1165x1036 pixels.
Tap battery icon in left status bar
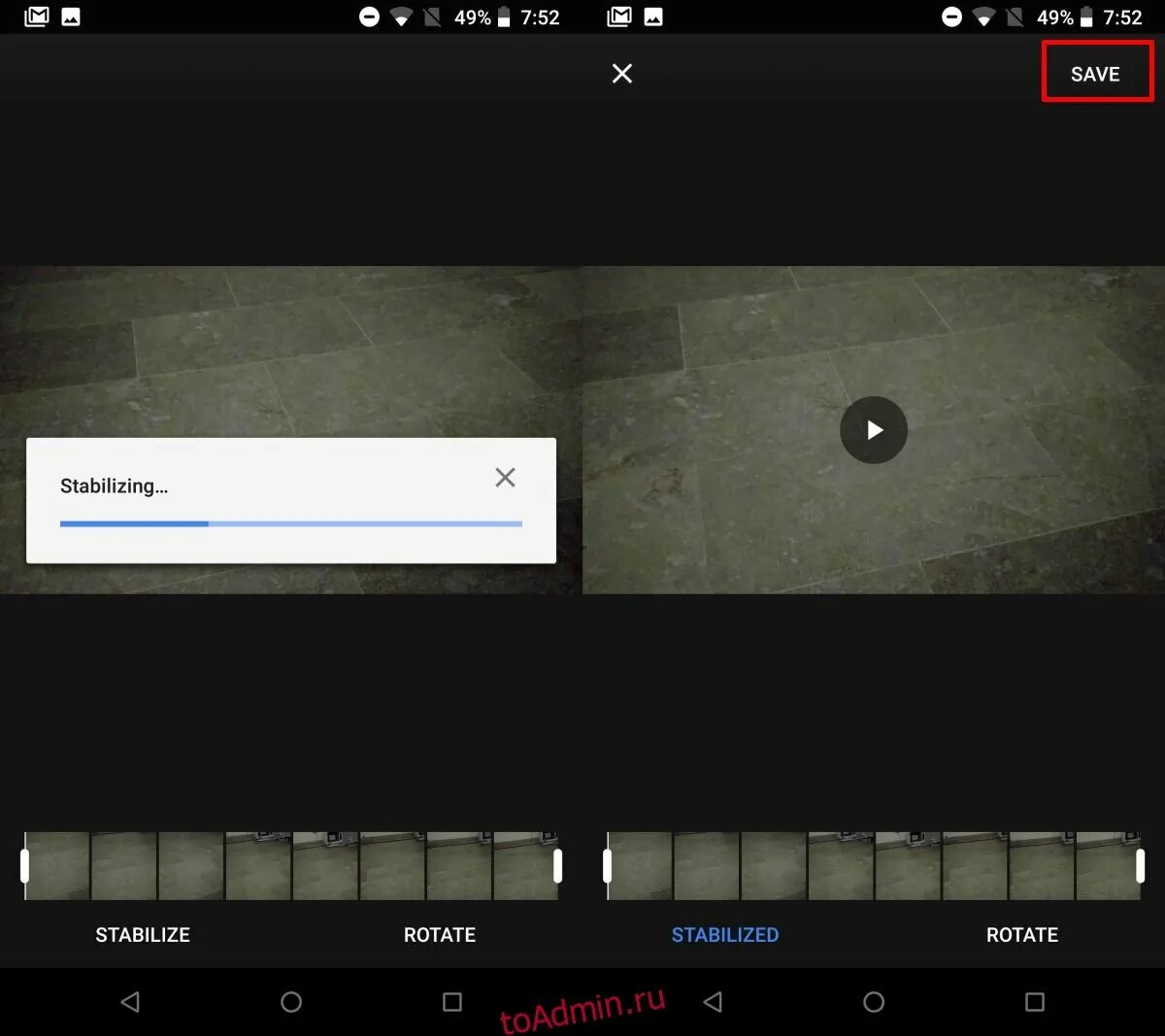coord(504,17)
